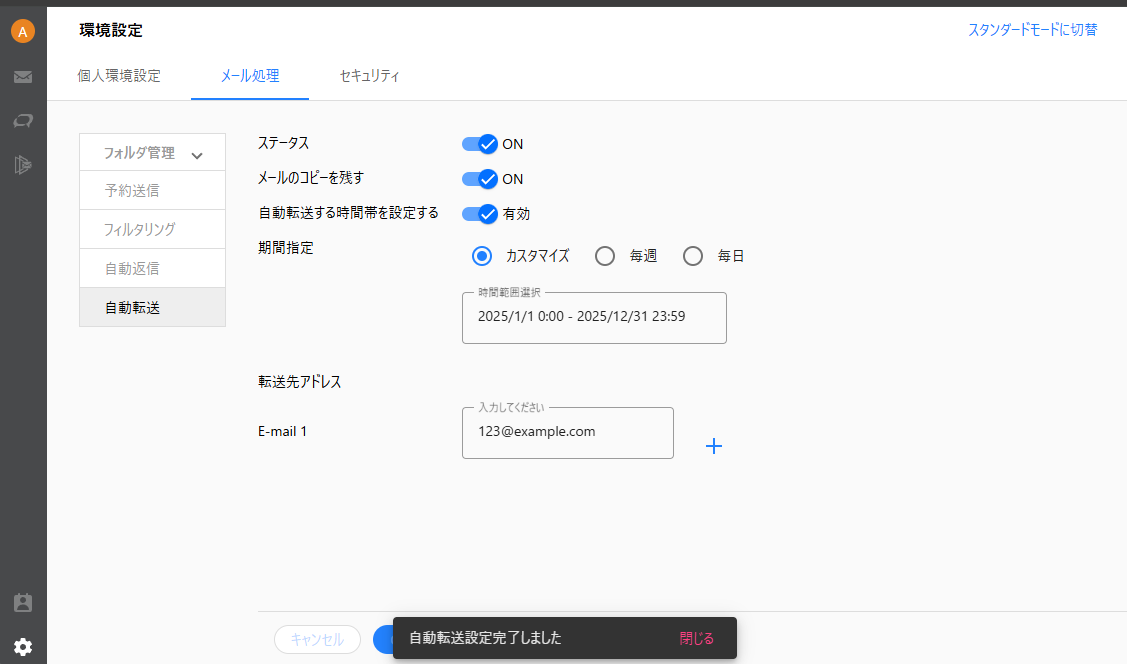The width and height of the screenshot is (1127, 664).
Task: Click the 期間指定 label
Action: coord(286,248)
